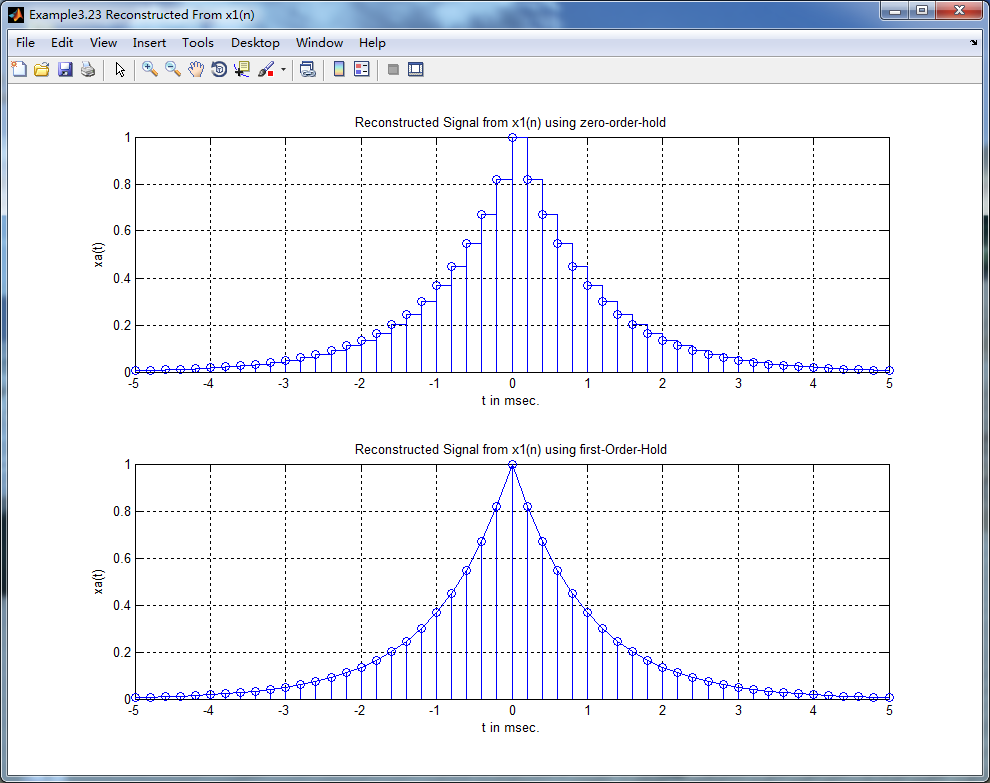The image size is (990, 783).
Task: Click the bottom plot's 't in msec.' label
Action: click(x=510, y=727)
